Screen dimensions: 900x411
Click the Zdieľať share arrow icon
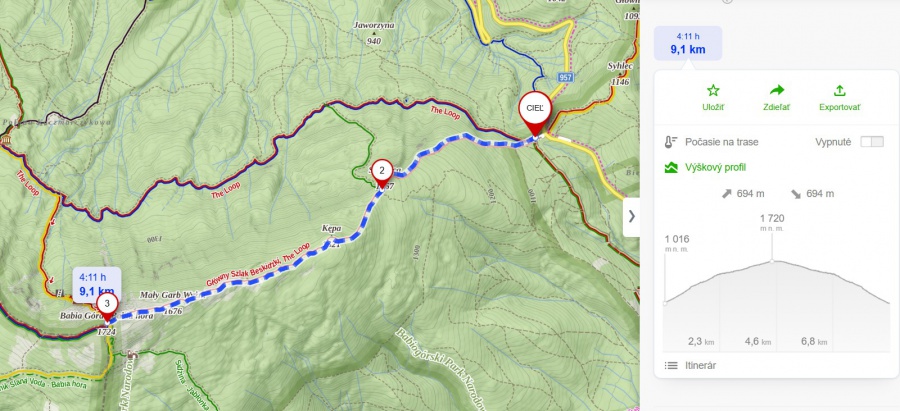pos(777,90)
